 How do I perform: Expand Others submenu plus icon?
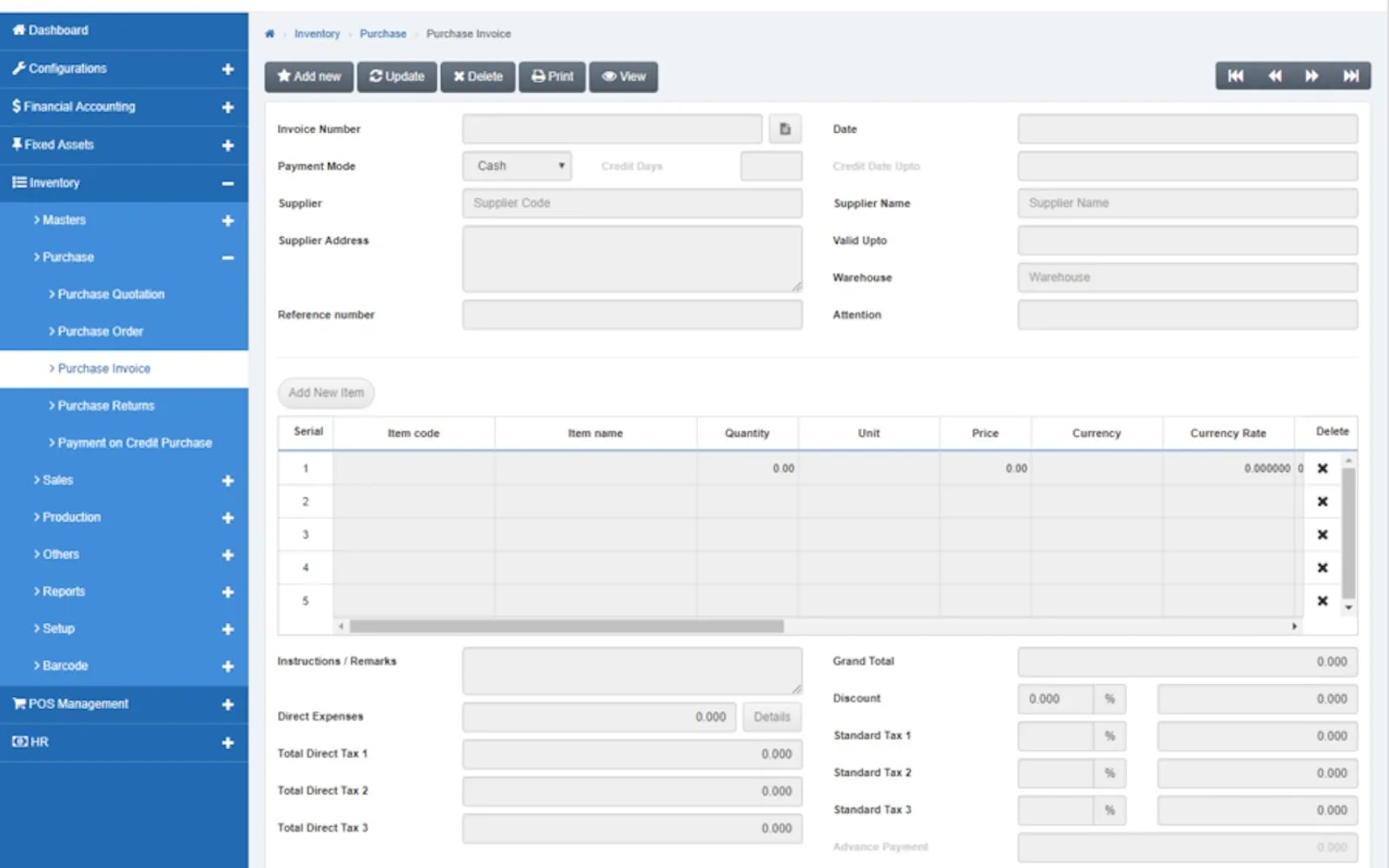(227, 555)
